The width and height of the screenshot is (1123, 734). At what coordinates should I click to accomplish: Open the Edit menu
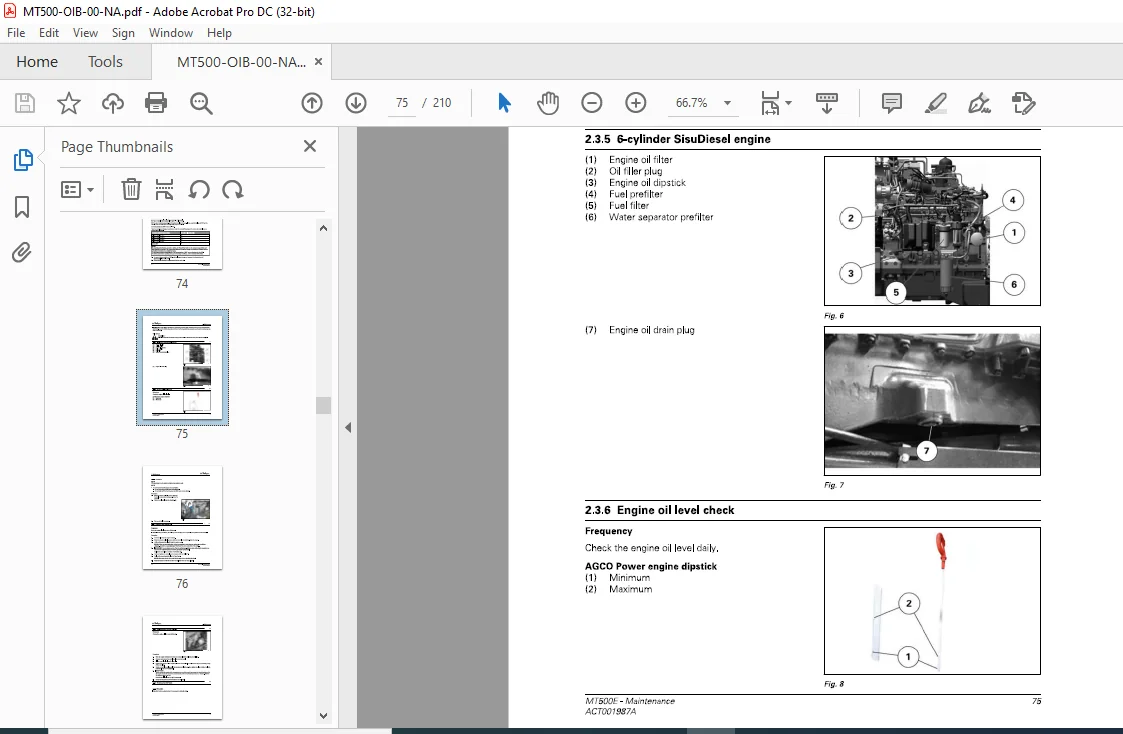49,33
